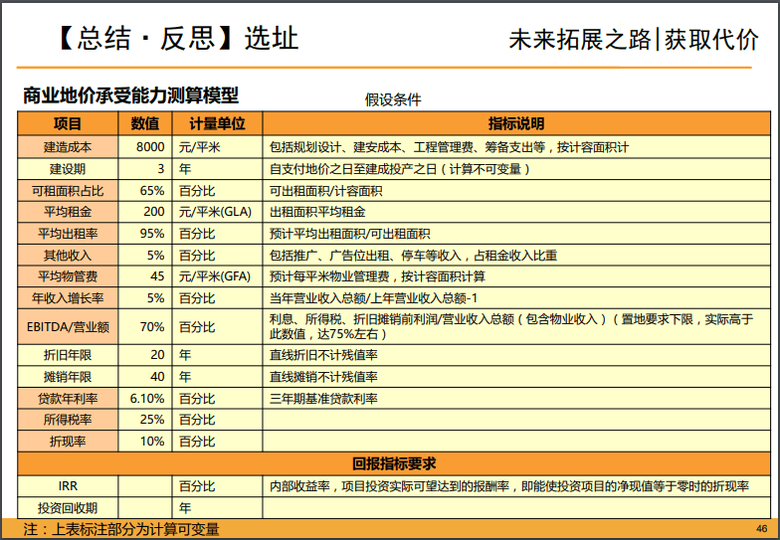
Task: Select the 可租面积占比 cell
Action: pyautogui.click(x=68, y=190)
